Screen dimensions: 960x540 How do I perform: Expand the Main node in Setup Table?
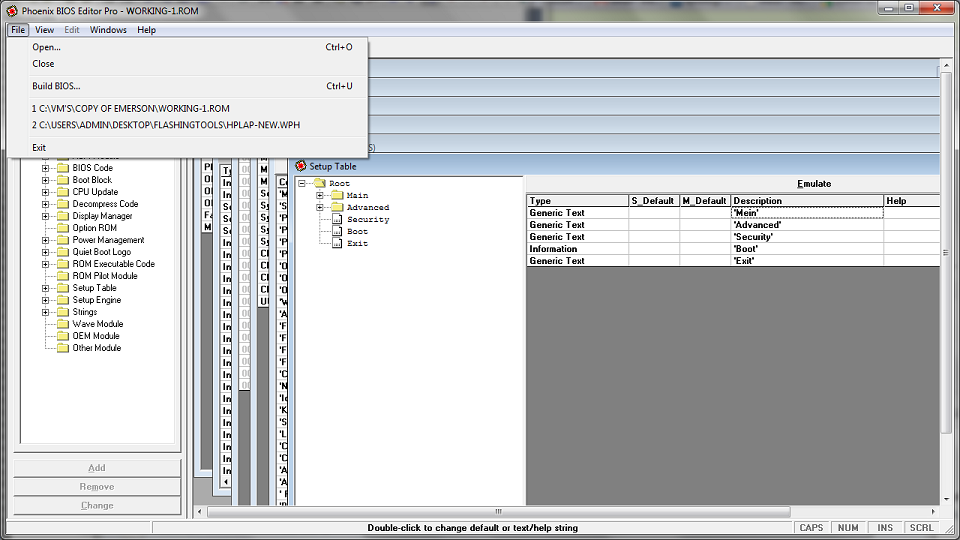coord(320,196)
